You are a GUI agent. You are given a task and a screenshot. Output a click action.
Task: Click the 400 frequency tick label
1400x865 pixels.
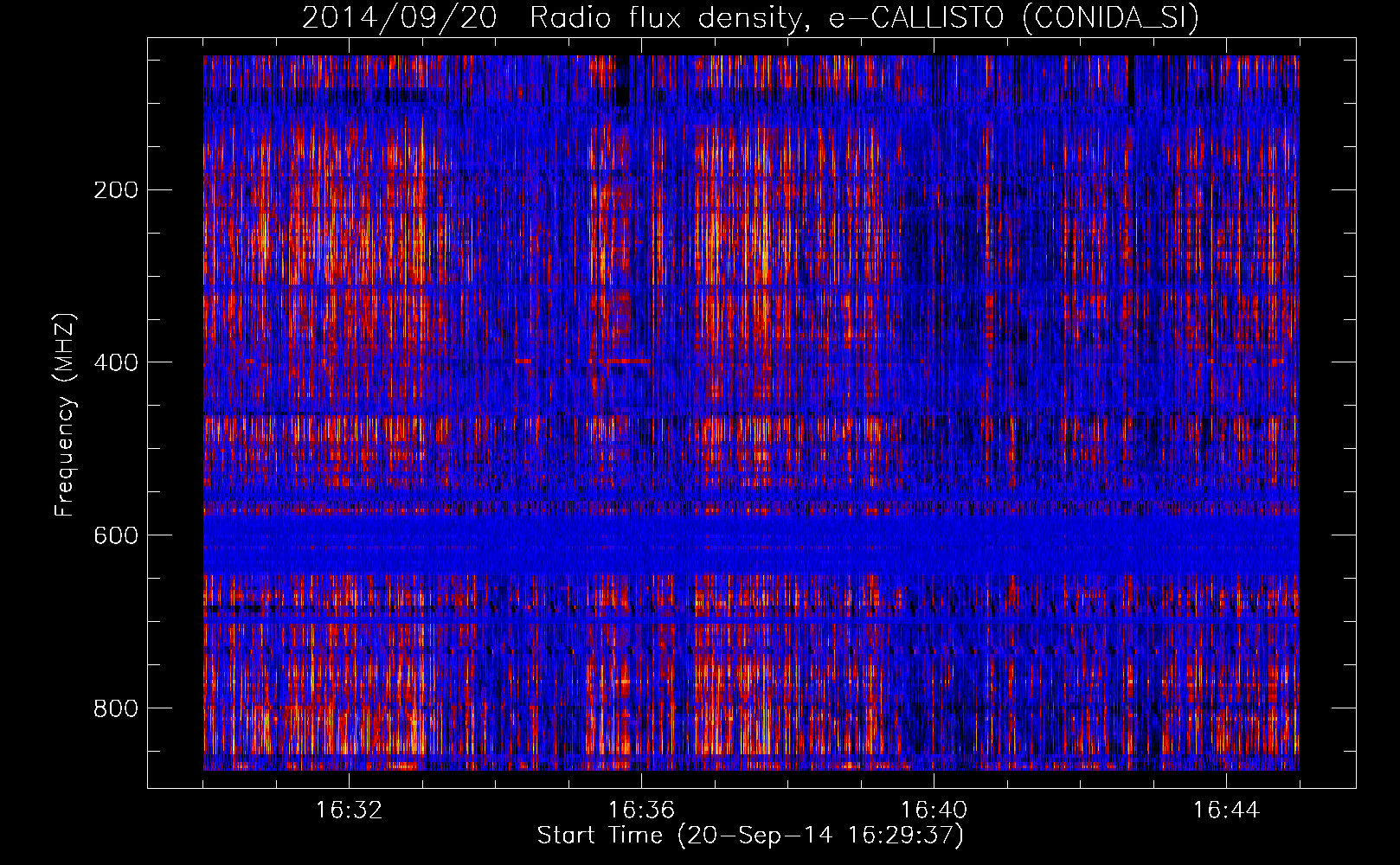coord(116,362)
